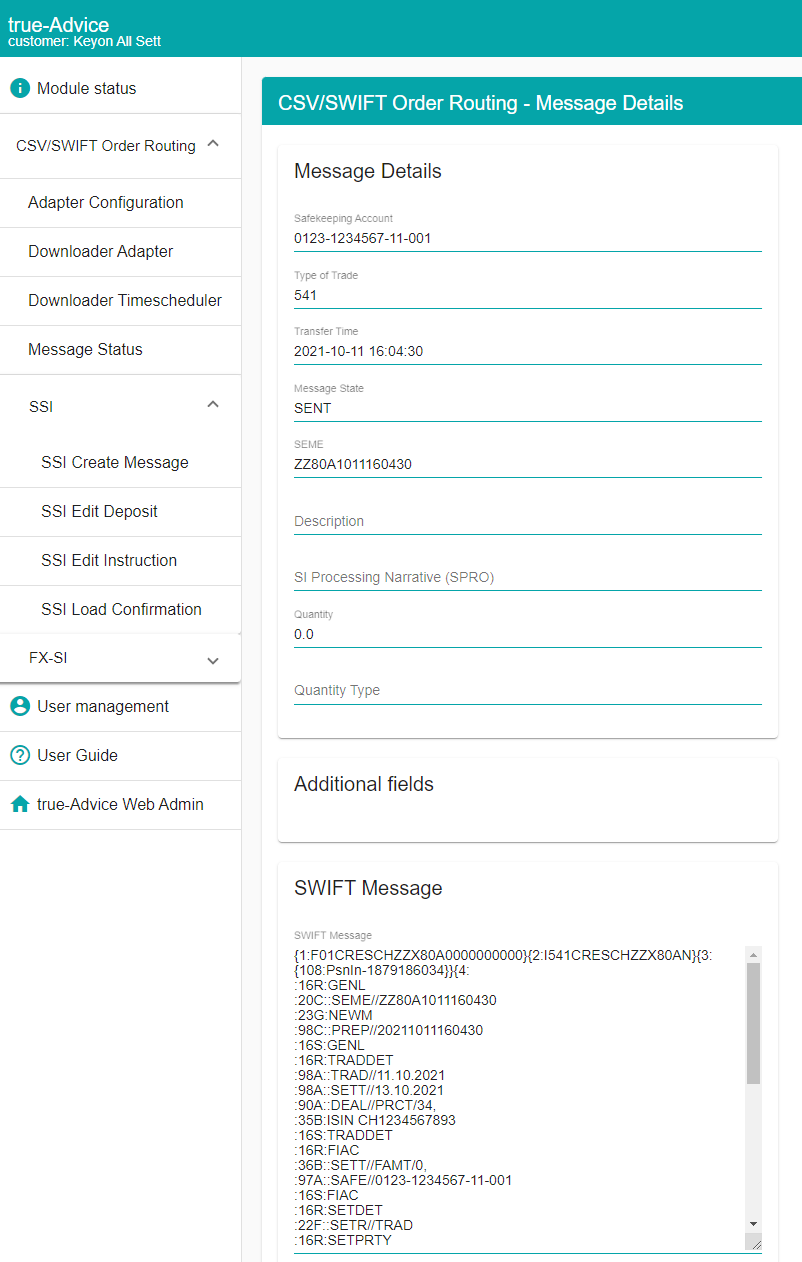Image resolution: width=802 pixels, height=1262 pixels.
Task: Click the line :20C::SEME//ZZ80A1011160430
Action: tap(395, 1000)
